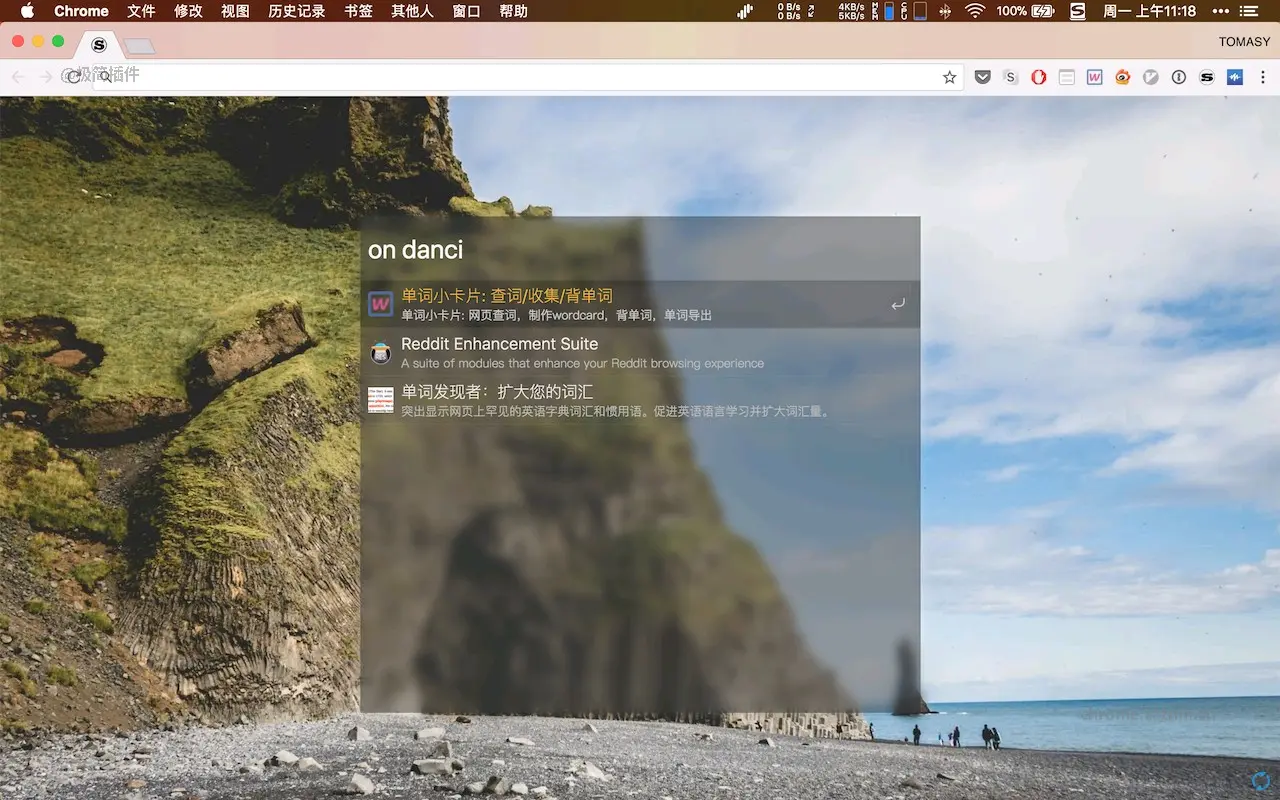Viewport: 1280px width, 800px height.
Task: Click the Weibo extension icon
Action: pos(1122,77)
